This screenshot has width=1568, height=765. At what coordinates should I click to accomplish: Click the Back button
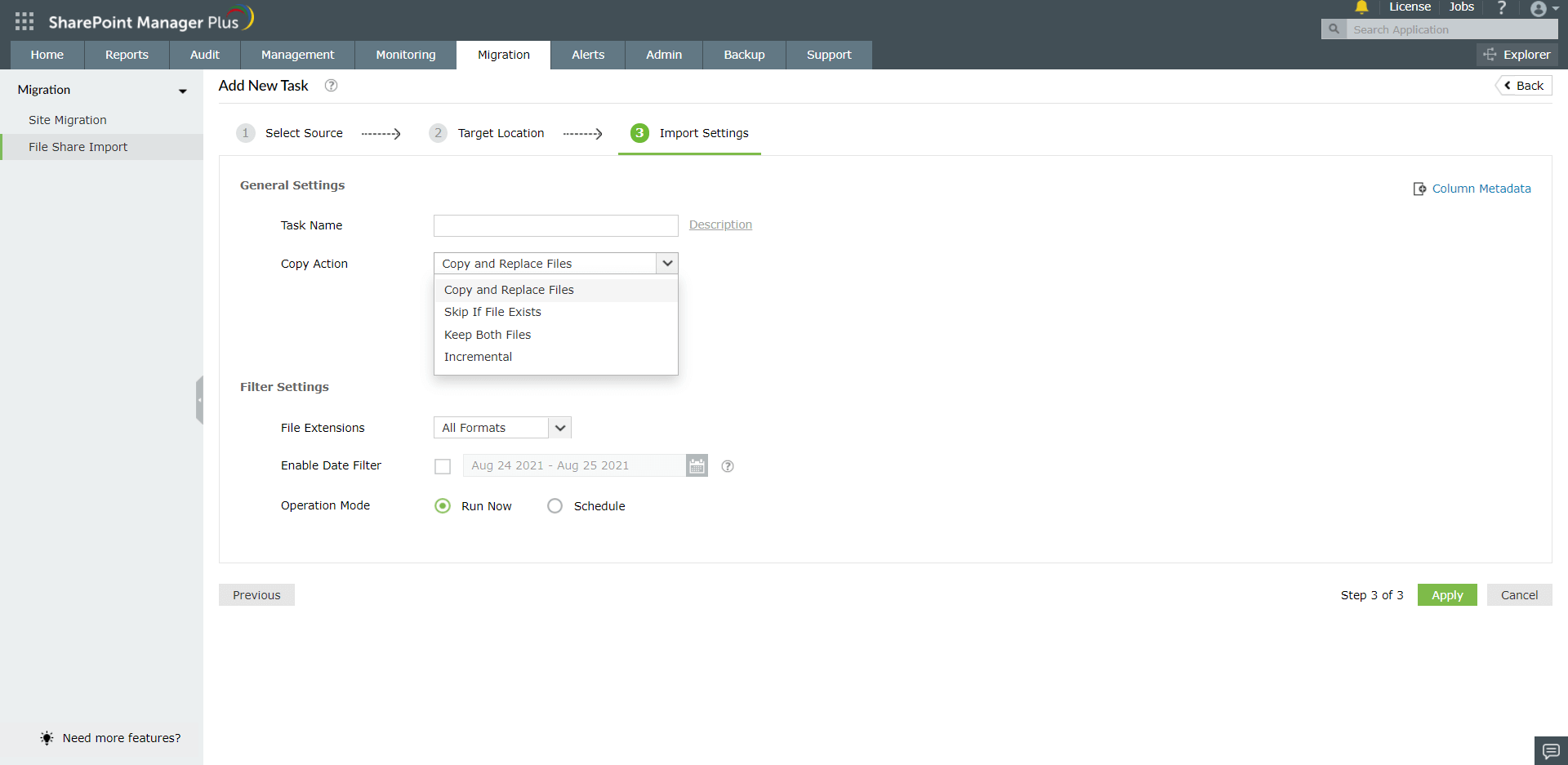(x=1524, y=86)
